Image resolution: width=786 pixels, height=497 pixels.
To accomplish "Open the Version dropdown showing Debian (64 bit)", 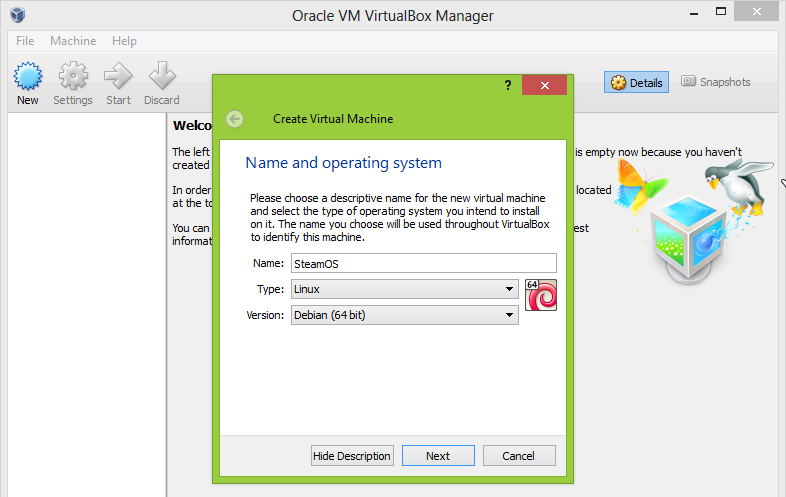I will click(405, 315).
